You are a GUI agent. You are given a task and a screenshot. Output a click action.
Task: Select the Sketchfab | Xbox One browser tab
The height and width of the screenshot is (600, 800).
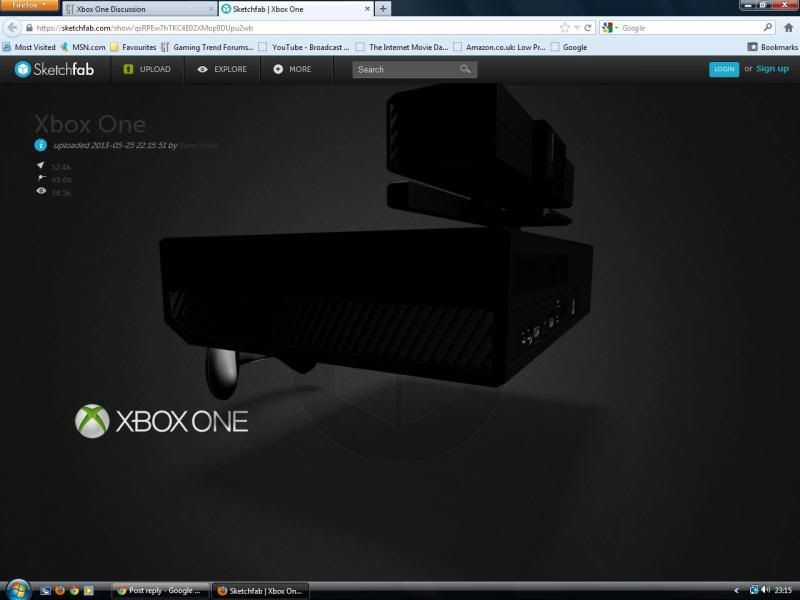tap(295, 9)
